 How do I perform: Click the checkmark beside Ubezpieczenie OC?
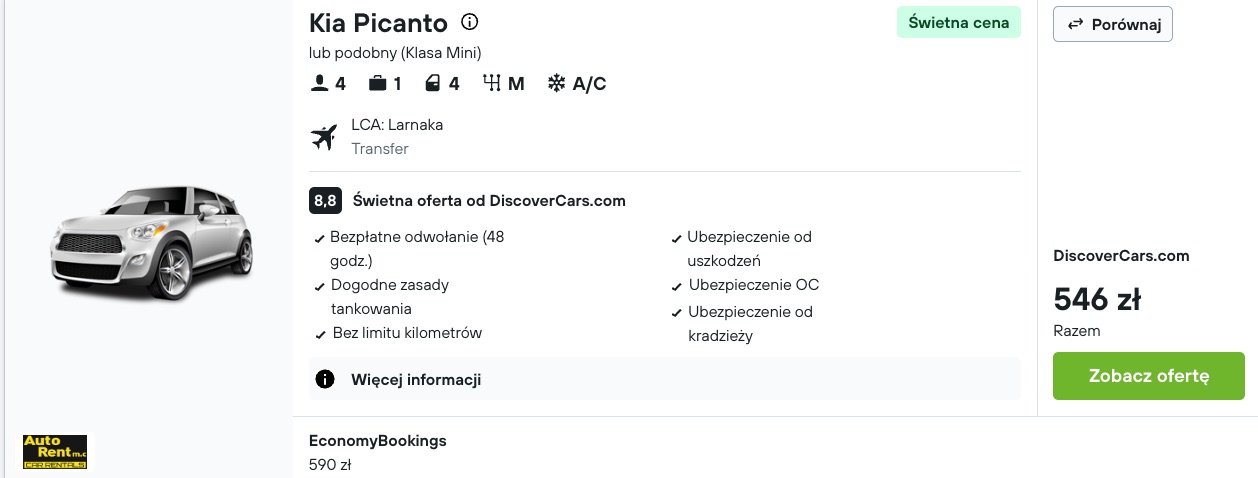(x=678, y=287)
